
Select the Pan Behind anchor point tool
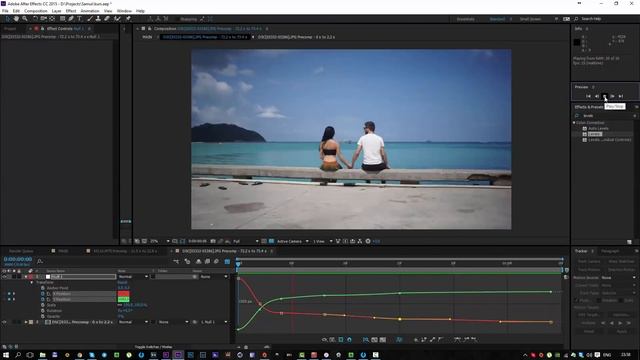click(52, 19)
